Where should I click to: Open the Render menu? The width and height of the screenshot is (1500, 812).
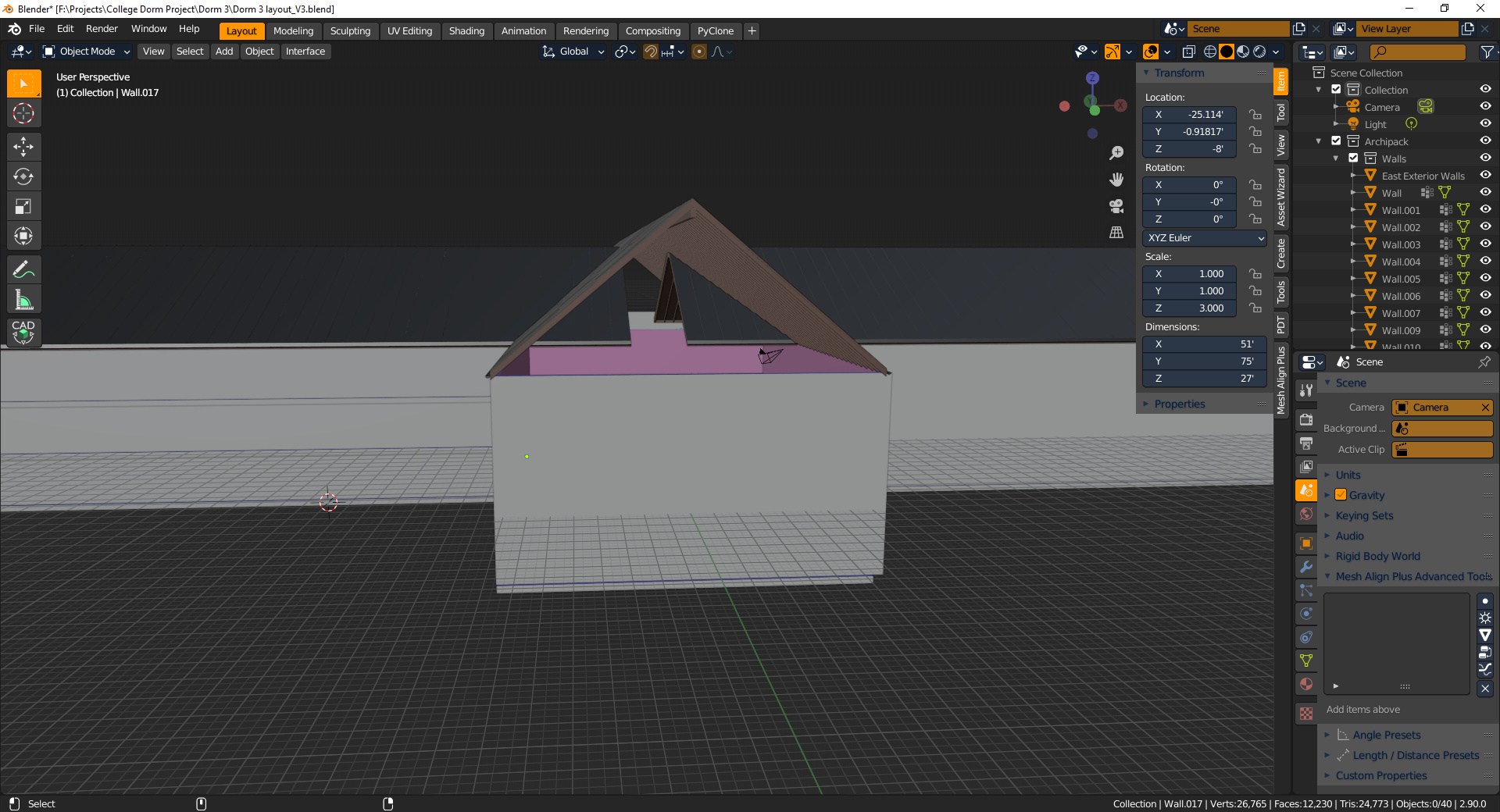102,29
